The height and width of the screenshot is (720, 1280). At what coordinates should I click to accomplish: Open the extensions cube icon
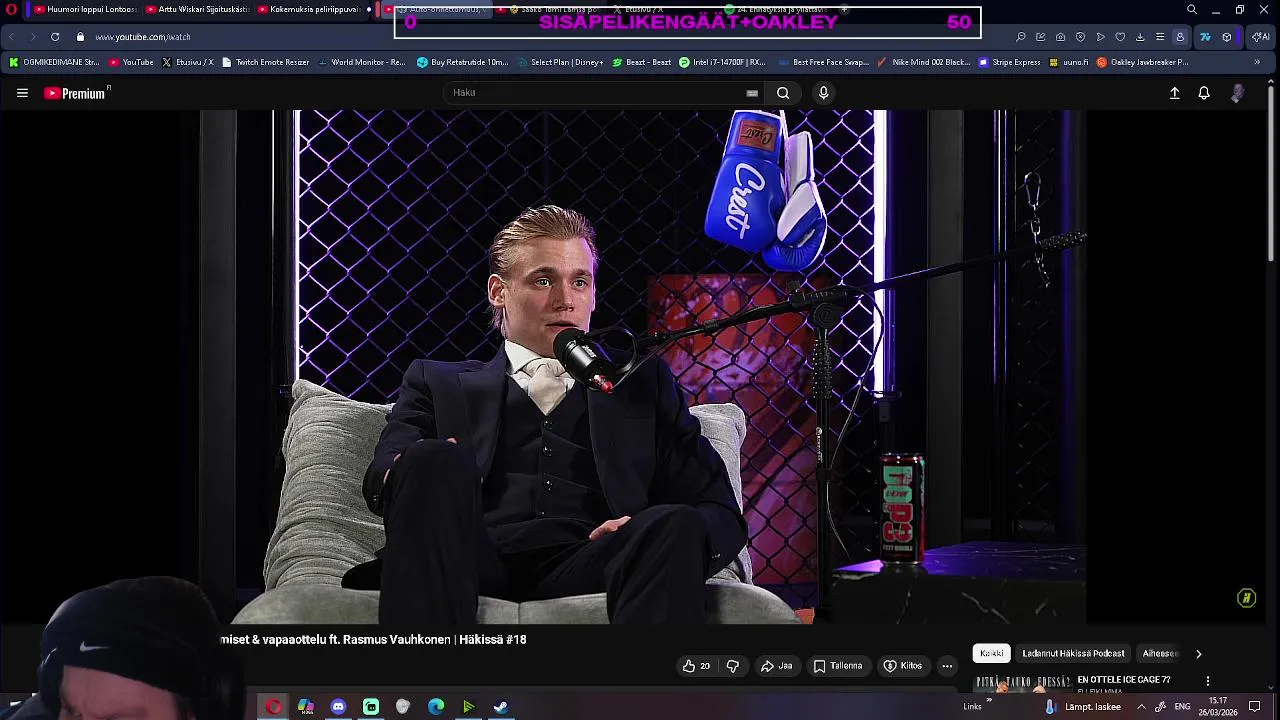tap(1227, 37)
